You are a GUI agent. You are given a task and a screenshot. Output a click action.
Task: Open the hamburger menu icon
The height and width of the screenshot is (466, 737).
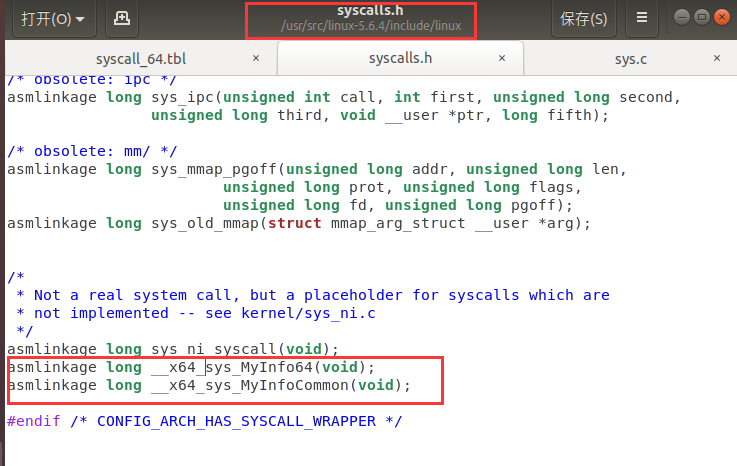[x=642, y=19]
